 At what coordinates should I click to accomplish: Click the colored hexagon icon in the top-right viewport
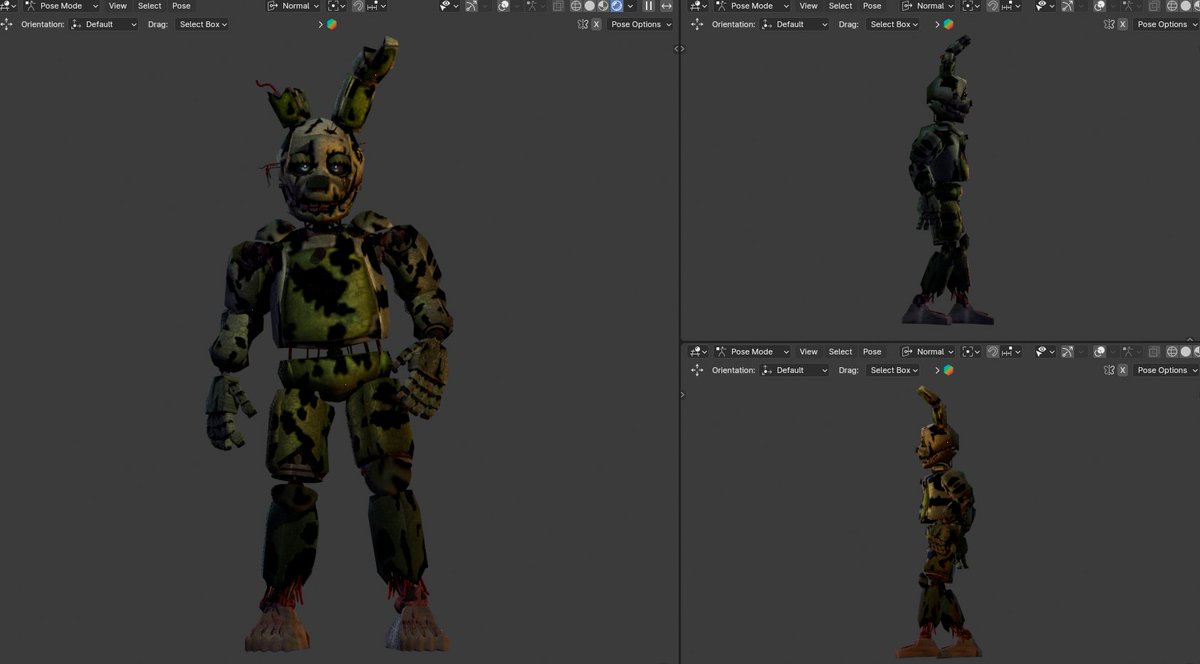point(949,24)
